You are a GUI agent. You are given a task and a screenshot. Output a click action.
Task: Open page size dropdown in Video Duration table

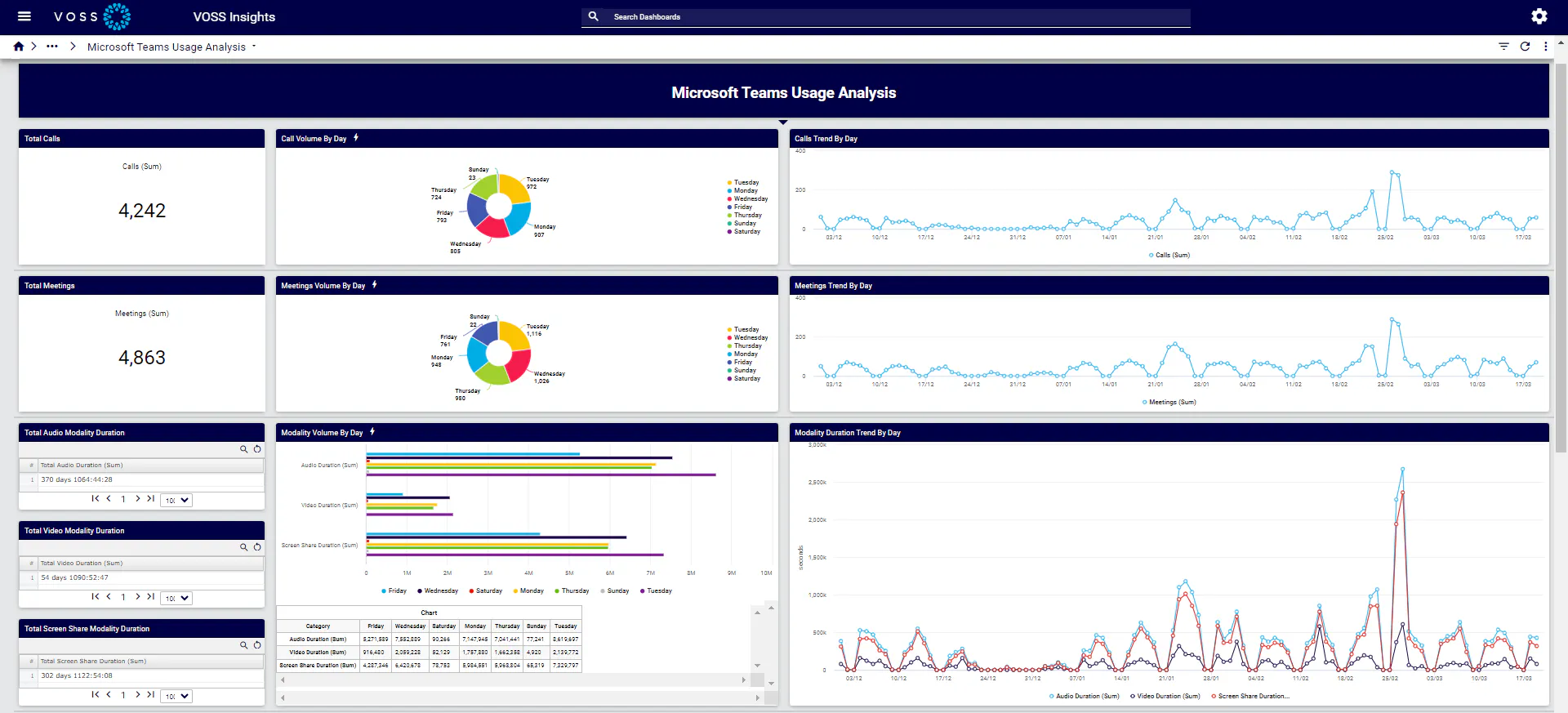click(176, 598)
